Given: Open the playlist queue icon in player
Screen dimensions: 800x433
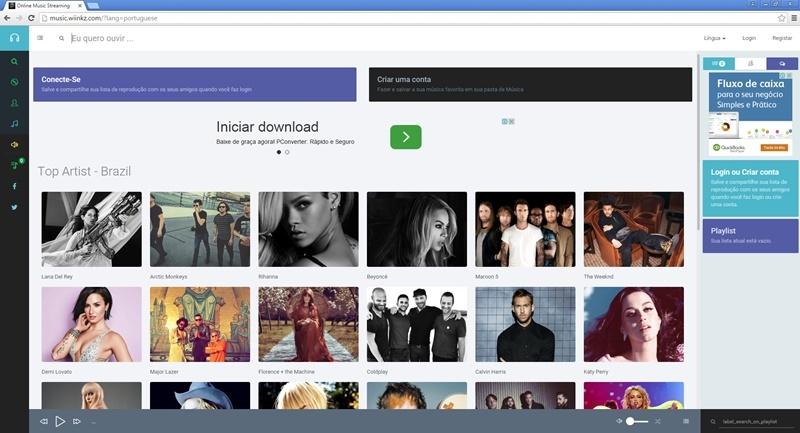Looking at the screenshot, I should click(685, 421).
